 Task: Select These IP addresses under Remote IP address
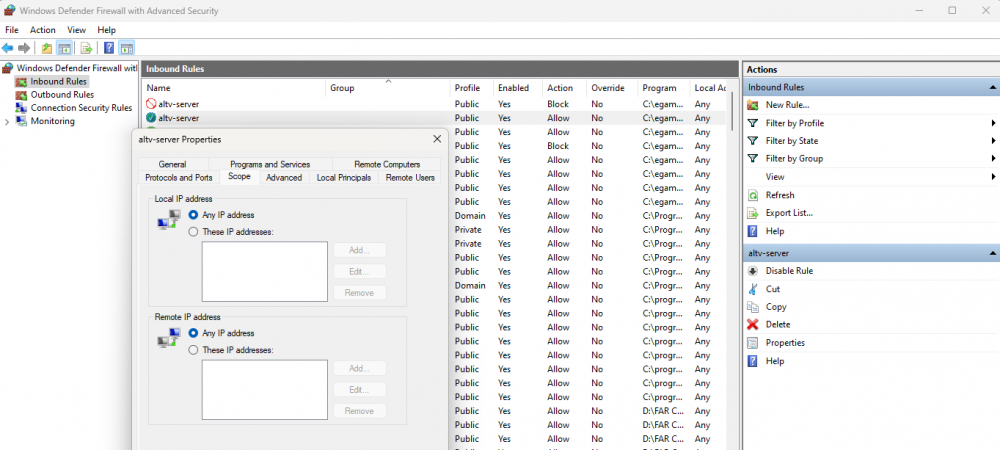click(193, 350)
